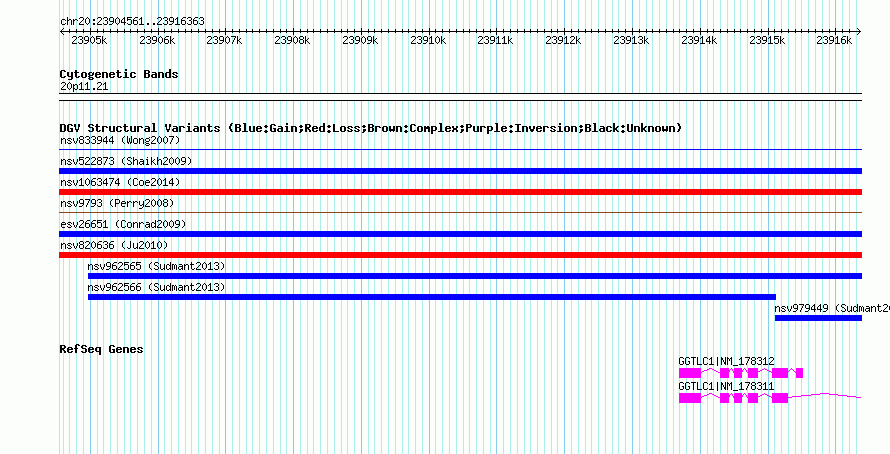This screenshot has width=890, height=454.
Task: Select the nsv820636 (Ju2010) red bar
Action: coord(460,255)
